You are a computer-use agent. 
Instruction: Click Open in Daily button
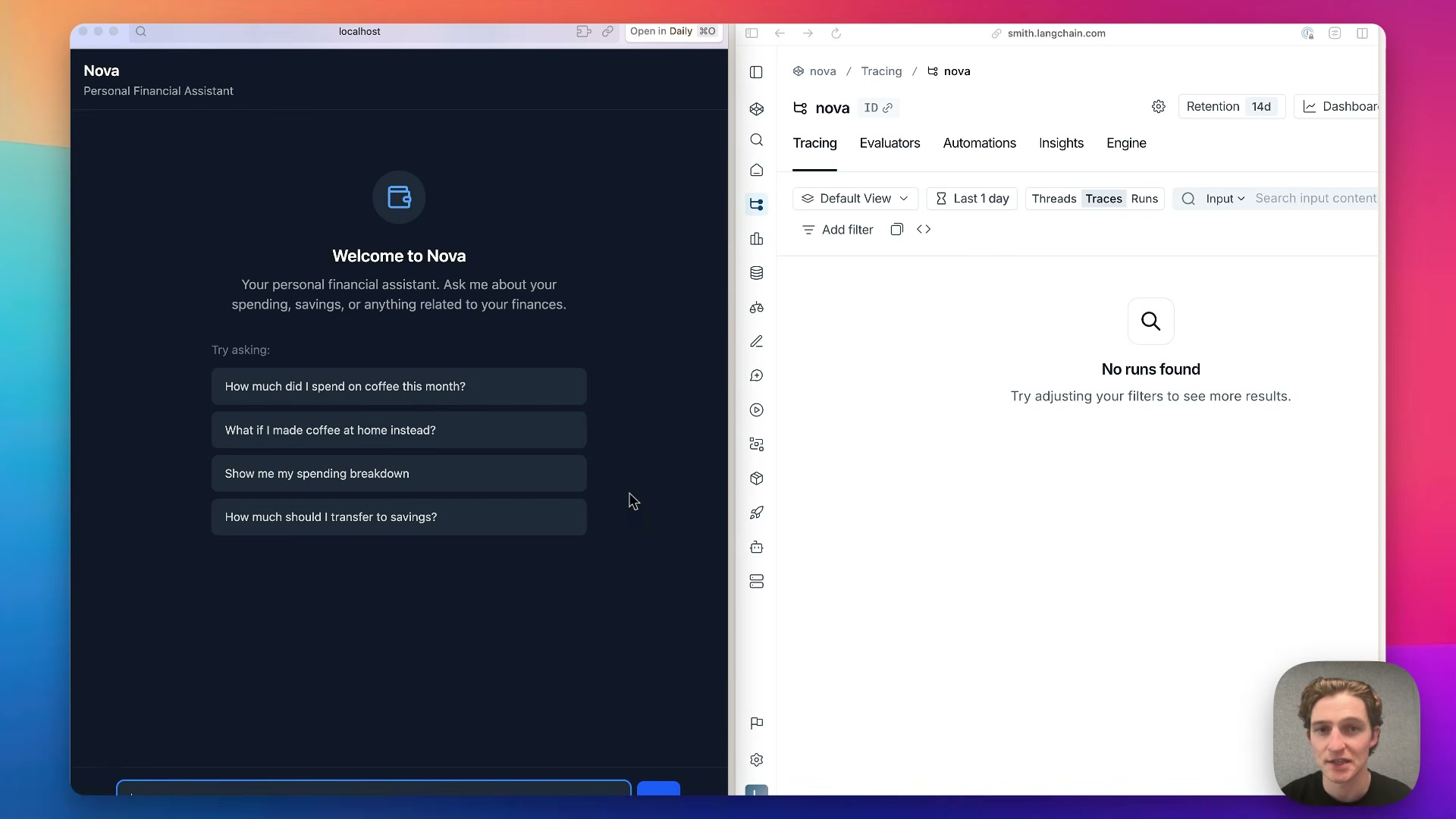coord(673,31)
